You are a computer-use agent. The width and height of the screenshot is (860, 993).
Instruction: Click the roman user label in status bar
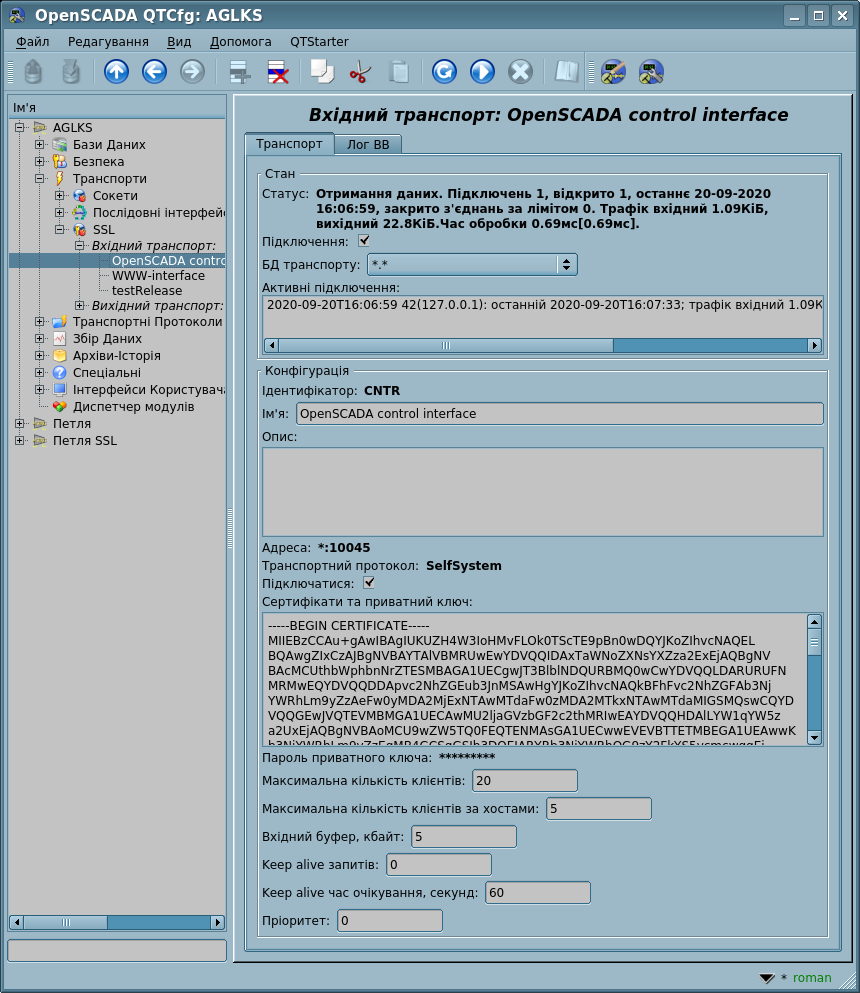pyautogui.click(x=812, y=978)
